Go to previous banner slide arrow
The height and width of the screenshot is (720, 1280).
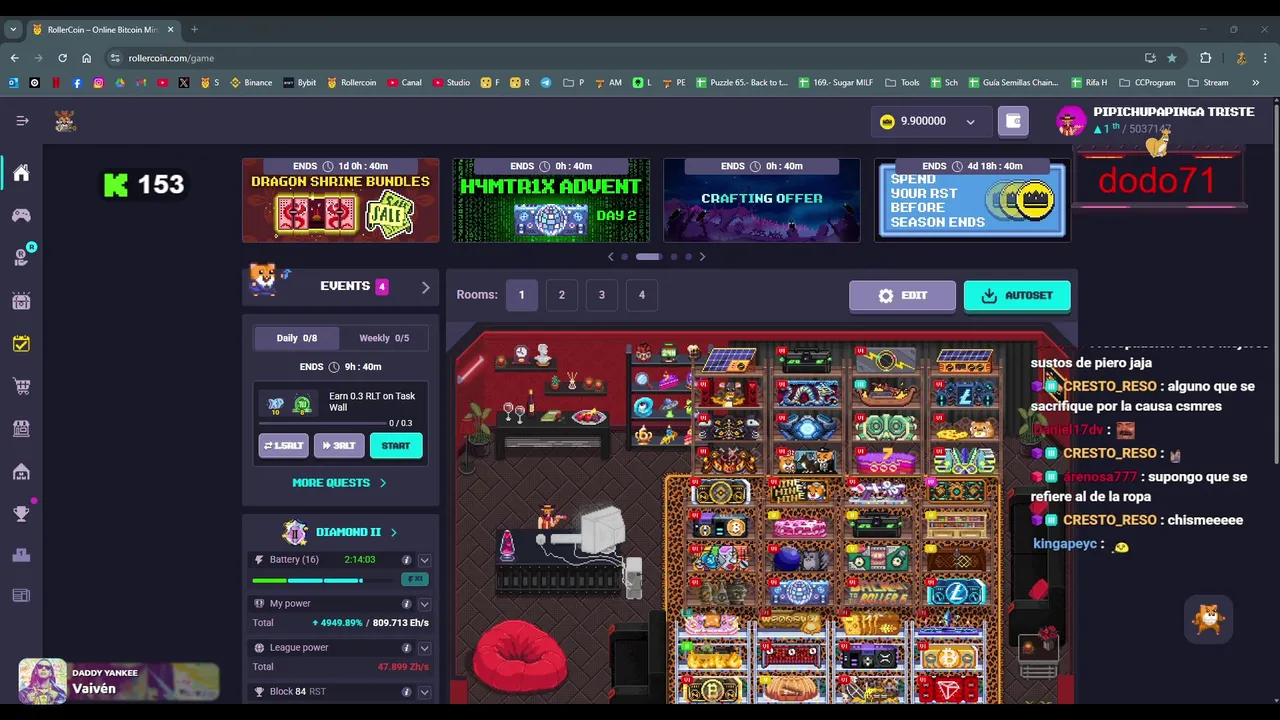coord(611,257)
